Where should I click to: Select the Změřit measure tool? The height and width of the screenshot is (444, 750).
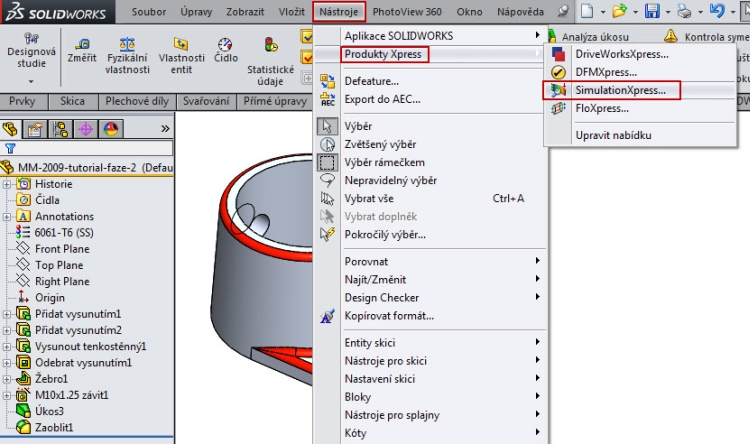(x=82, y=52)
